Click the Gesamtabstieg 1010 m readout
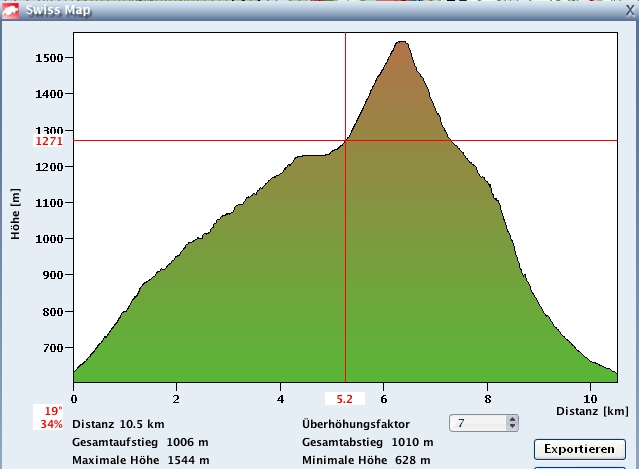This screenshot has height=469, width=639. click(x=367, y=442)
